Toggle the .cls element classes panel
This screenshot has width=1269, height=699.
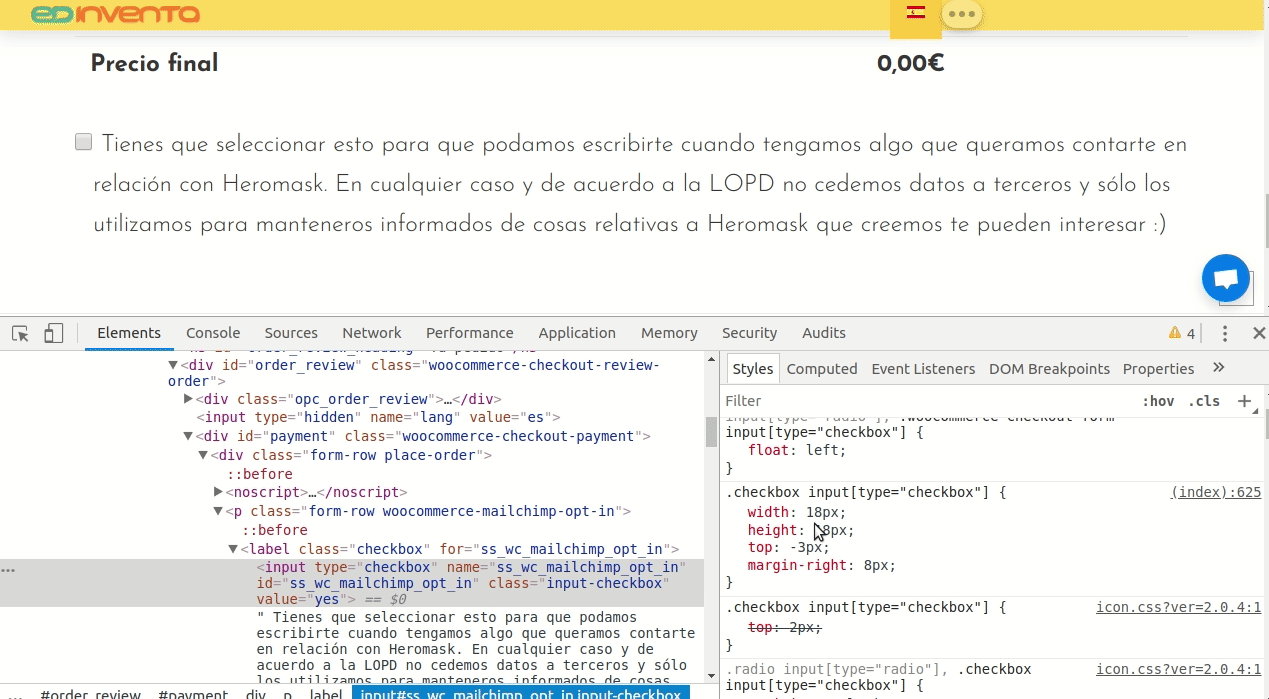(1204, 401)
